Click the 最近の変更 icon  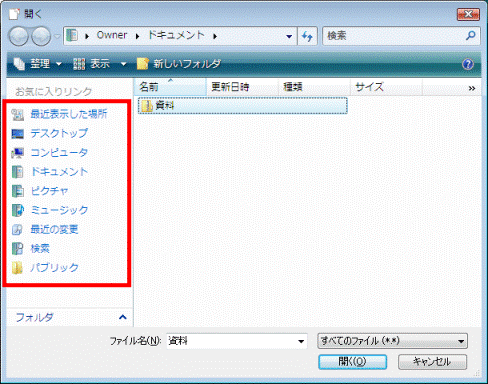pos(17,229)
